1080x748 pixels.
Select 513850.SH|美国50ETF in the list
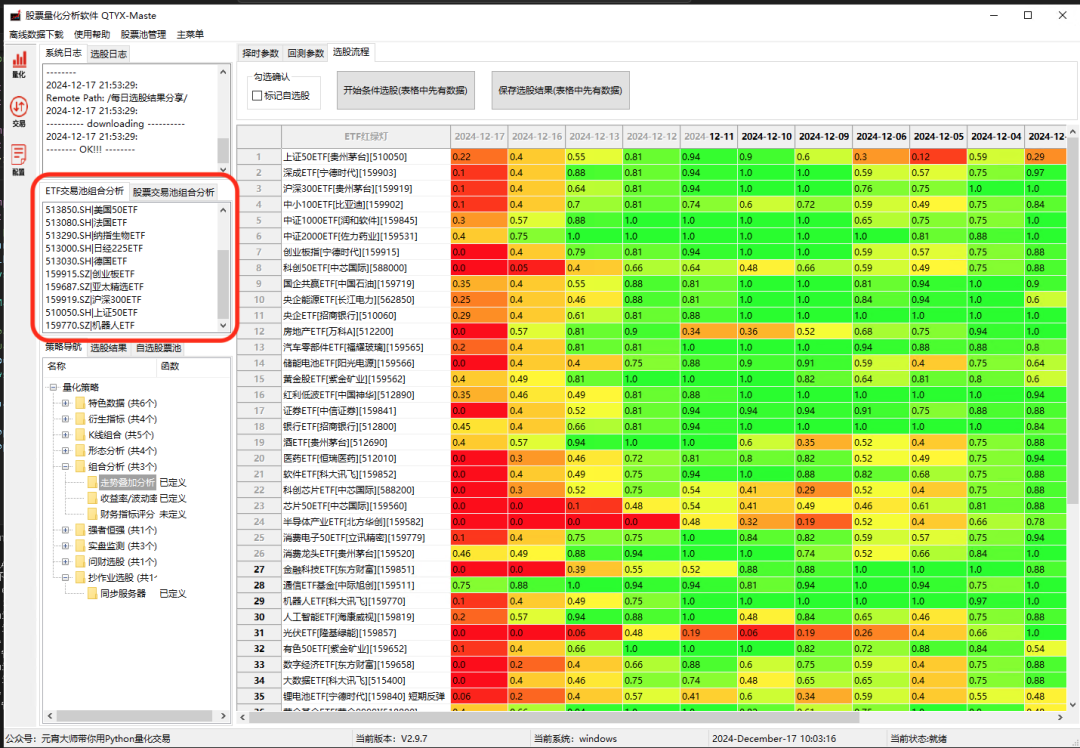(x=92, y=209)
